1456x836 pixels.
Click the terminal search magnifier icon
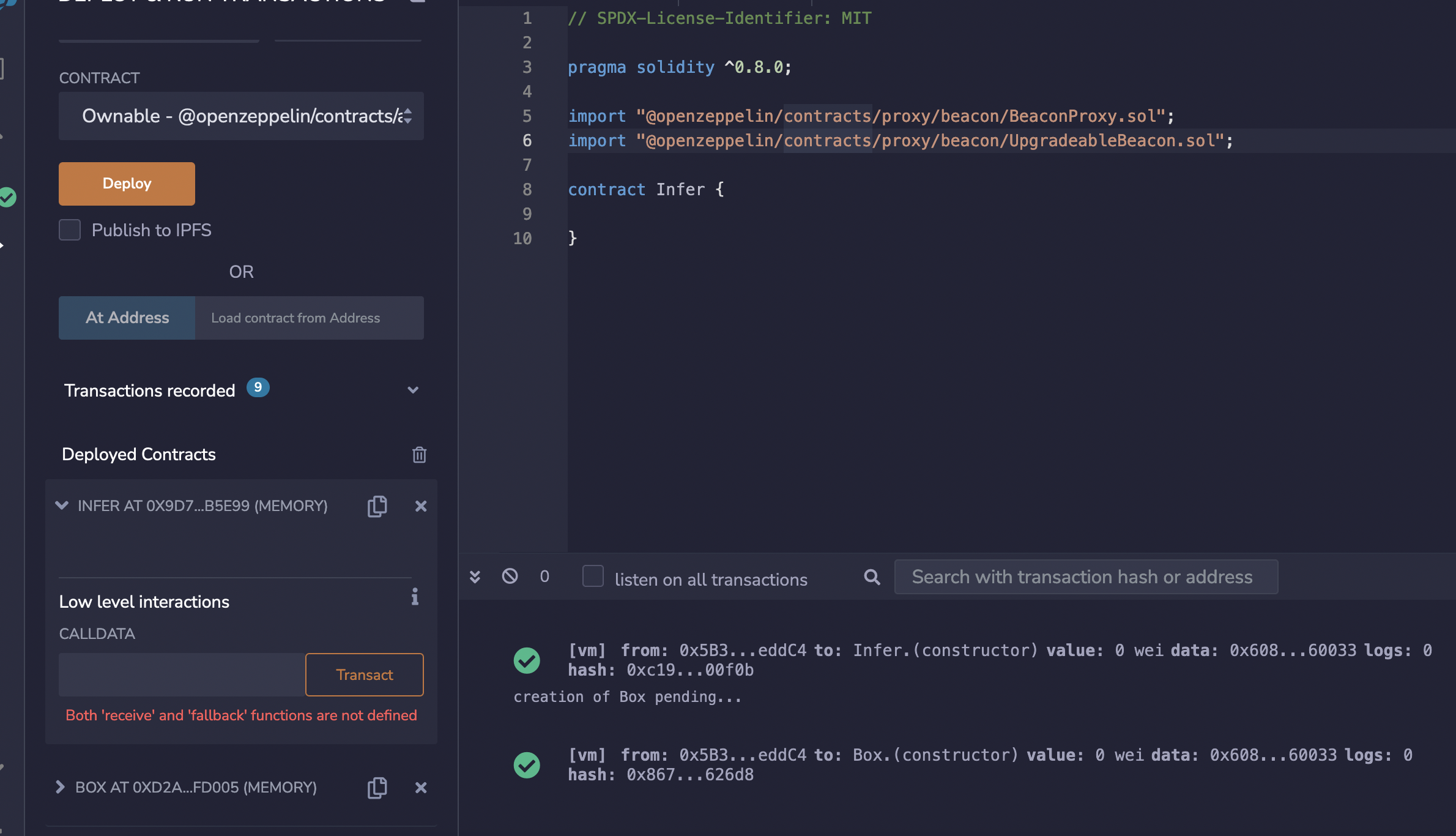tap(872, 577)
